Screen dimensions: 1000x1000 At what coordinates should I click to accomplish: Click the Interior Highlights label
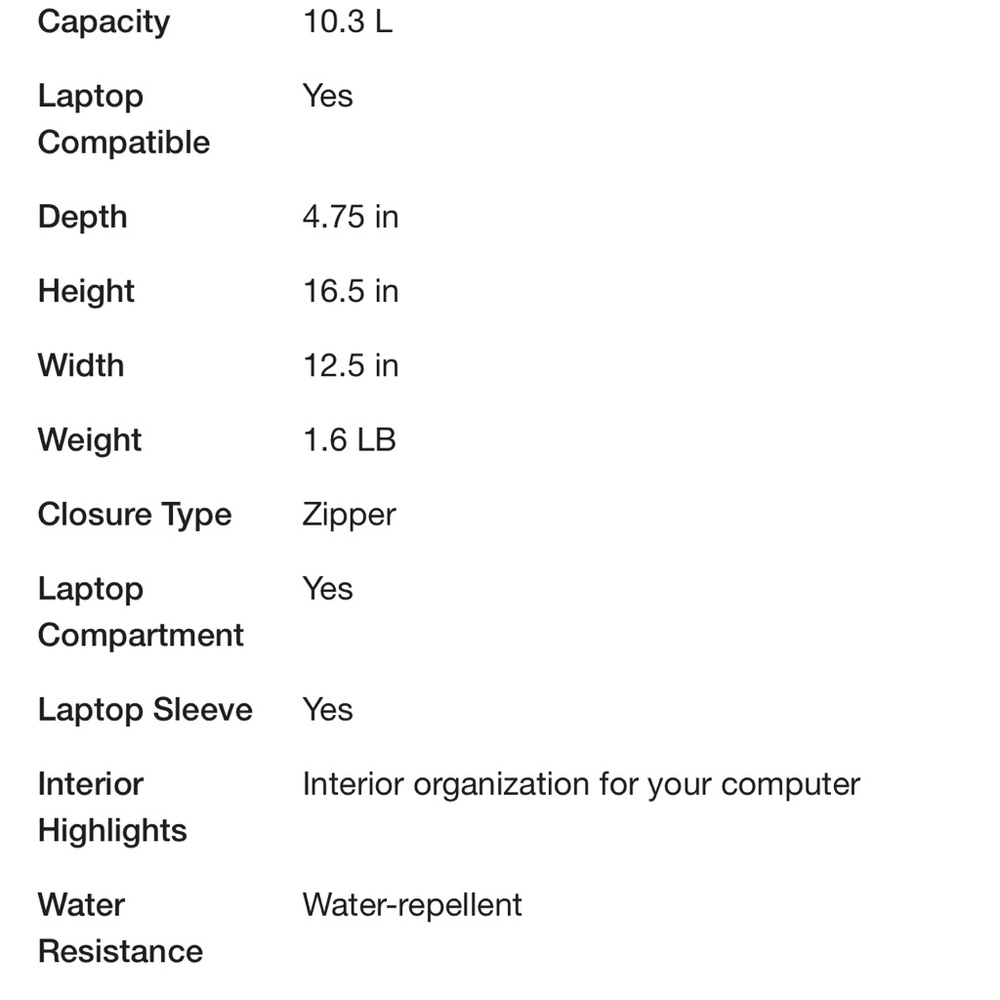tap(112, 807)
